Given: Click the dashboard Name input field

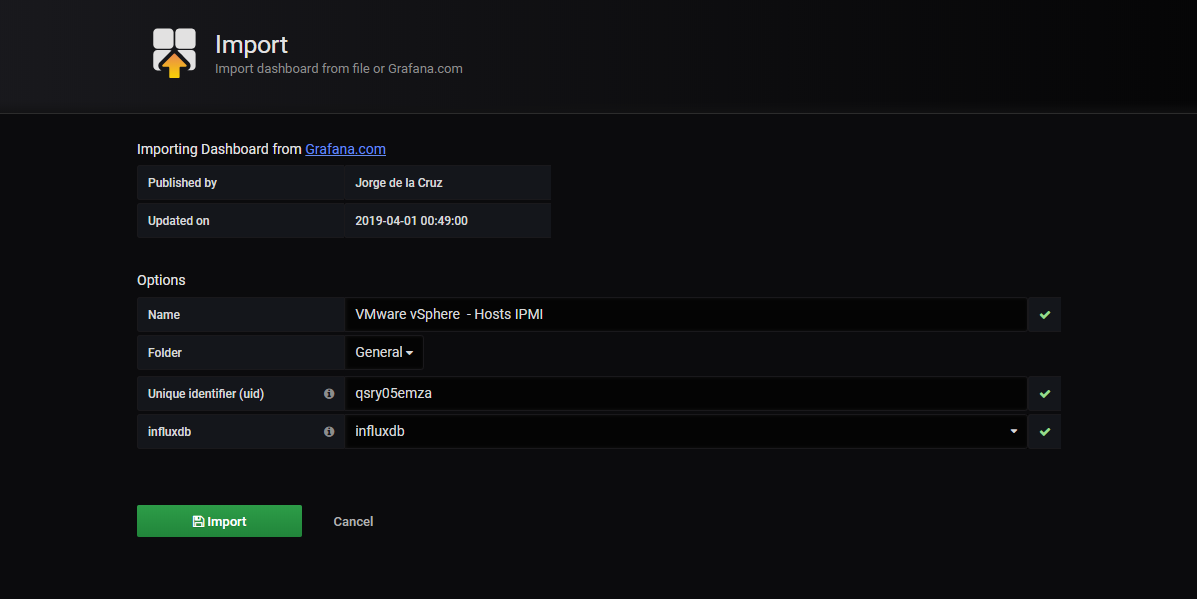Looking at the screenshot, I should pyautogui.click(x=686, y=314).
